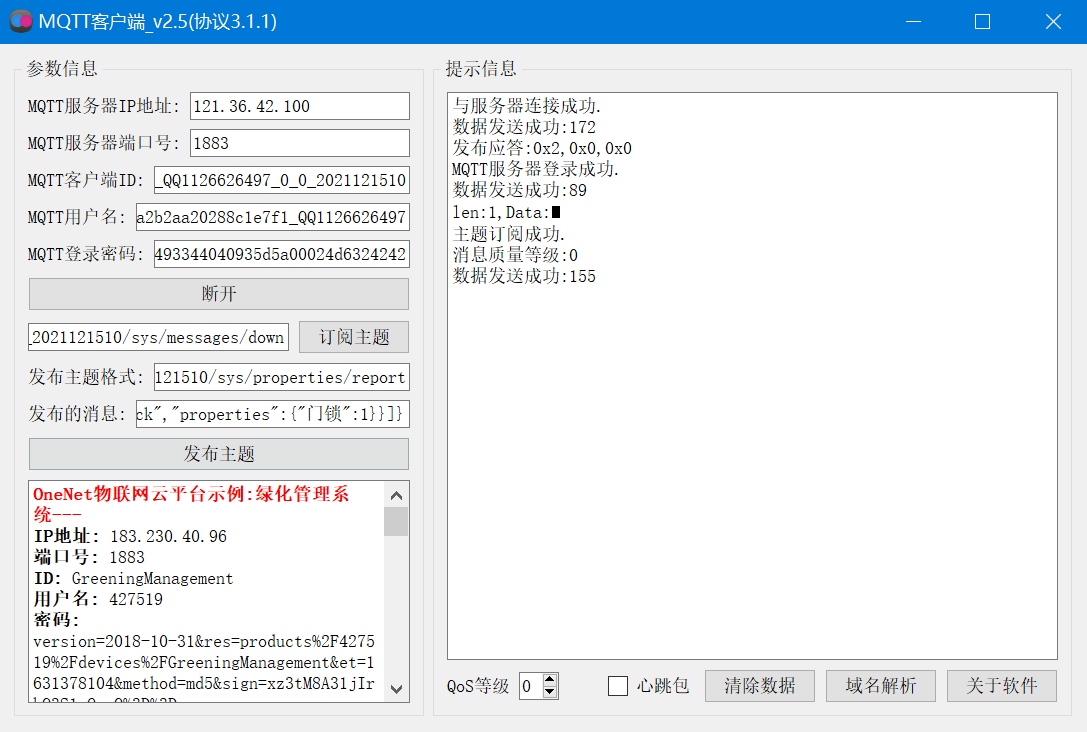The width and height of the screenshot is (1087, 732).
Task: Click the text 与服务器连接成功.
Action: (526, 106)
